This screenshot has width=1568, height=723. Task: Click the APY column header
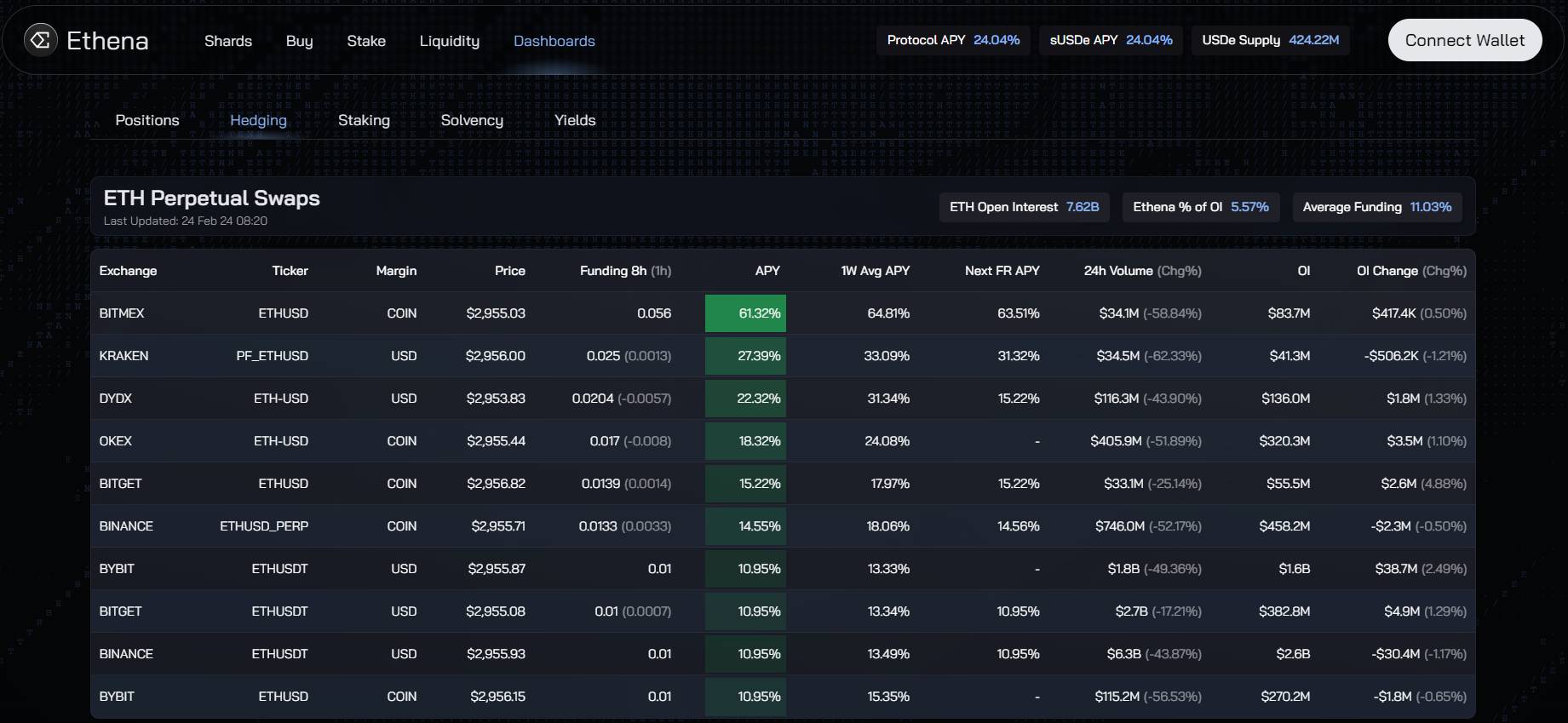coord(767,271)
